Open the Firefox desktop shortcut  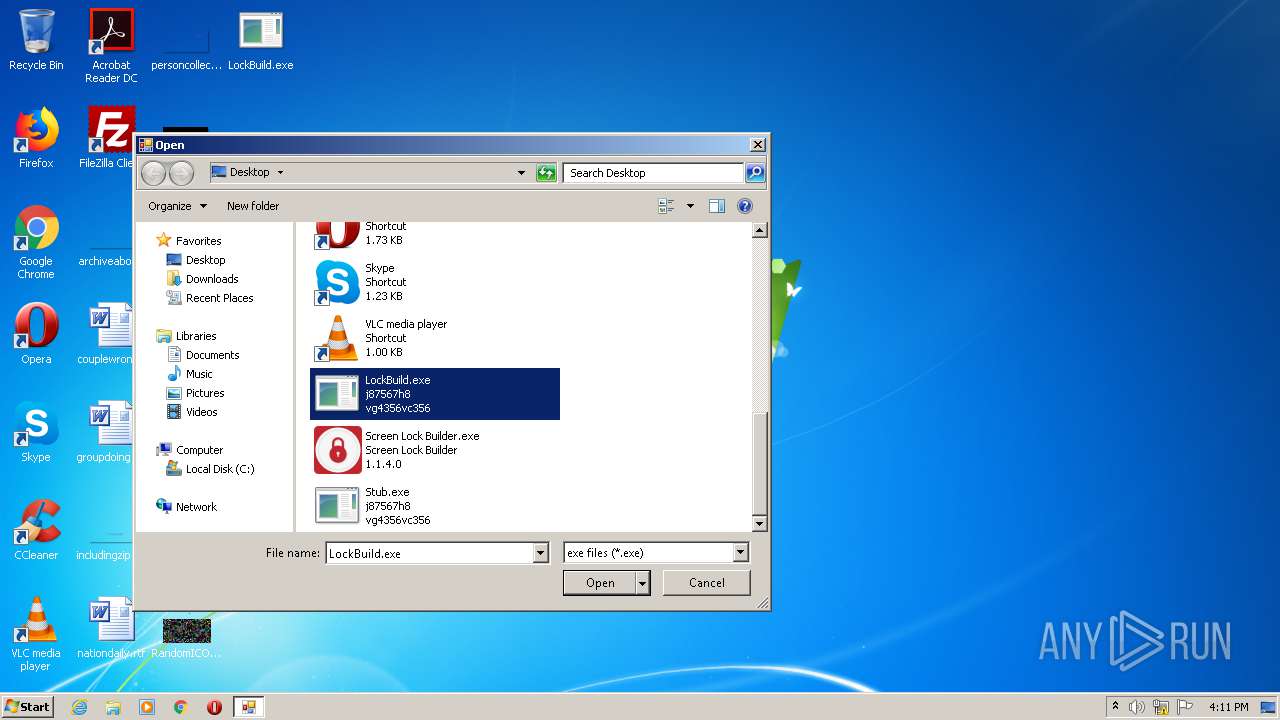click(36, 137)
